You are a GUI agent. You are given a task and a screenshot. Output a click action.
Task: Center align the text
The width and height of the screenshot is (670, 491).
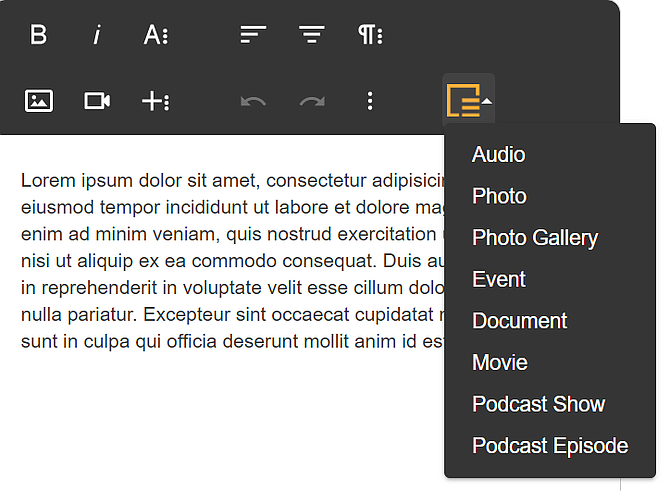pyautogui.click(x=311, y=35)
